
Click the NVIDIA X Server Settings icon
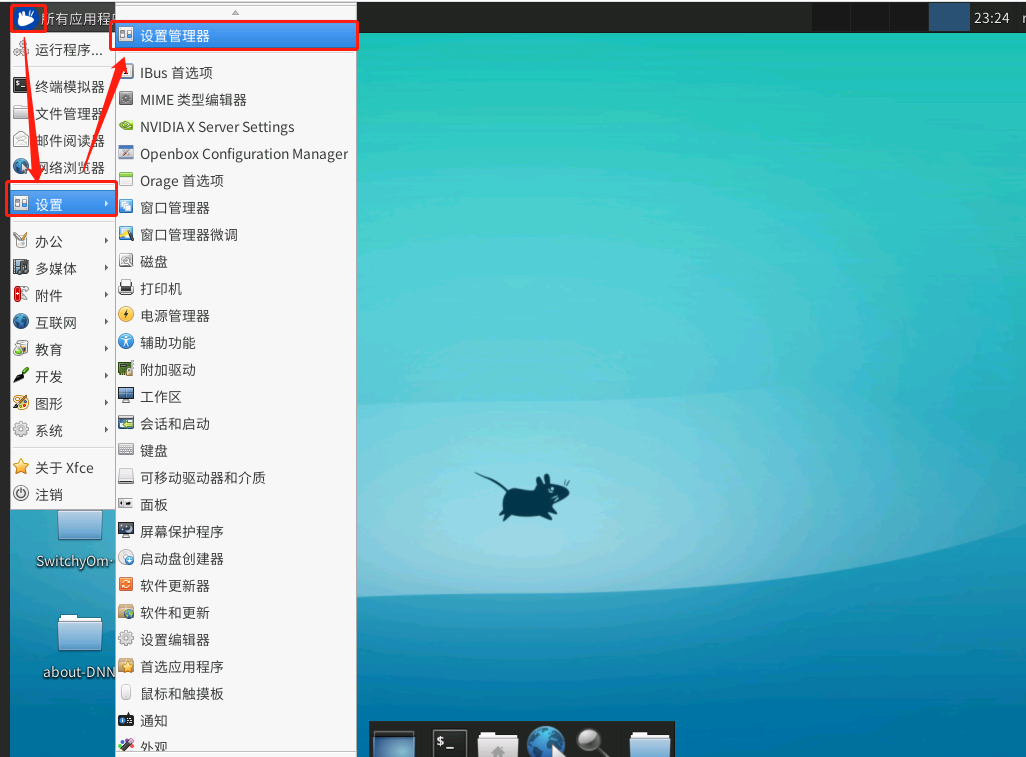tap(126, 126)
